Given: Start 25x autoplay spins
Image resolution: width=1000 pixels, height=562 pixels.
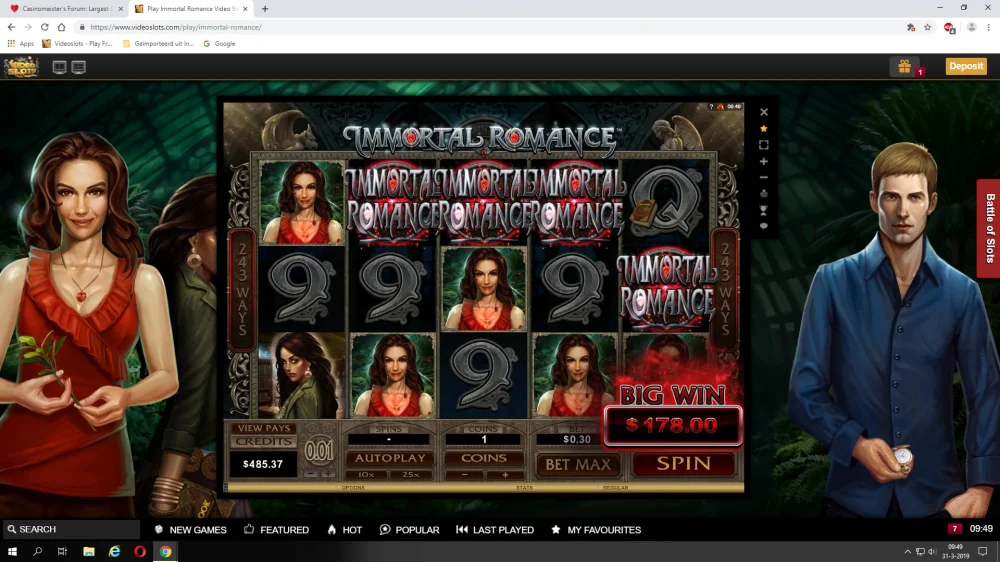Looking at the screenshot, I should coord(411,475).
